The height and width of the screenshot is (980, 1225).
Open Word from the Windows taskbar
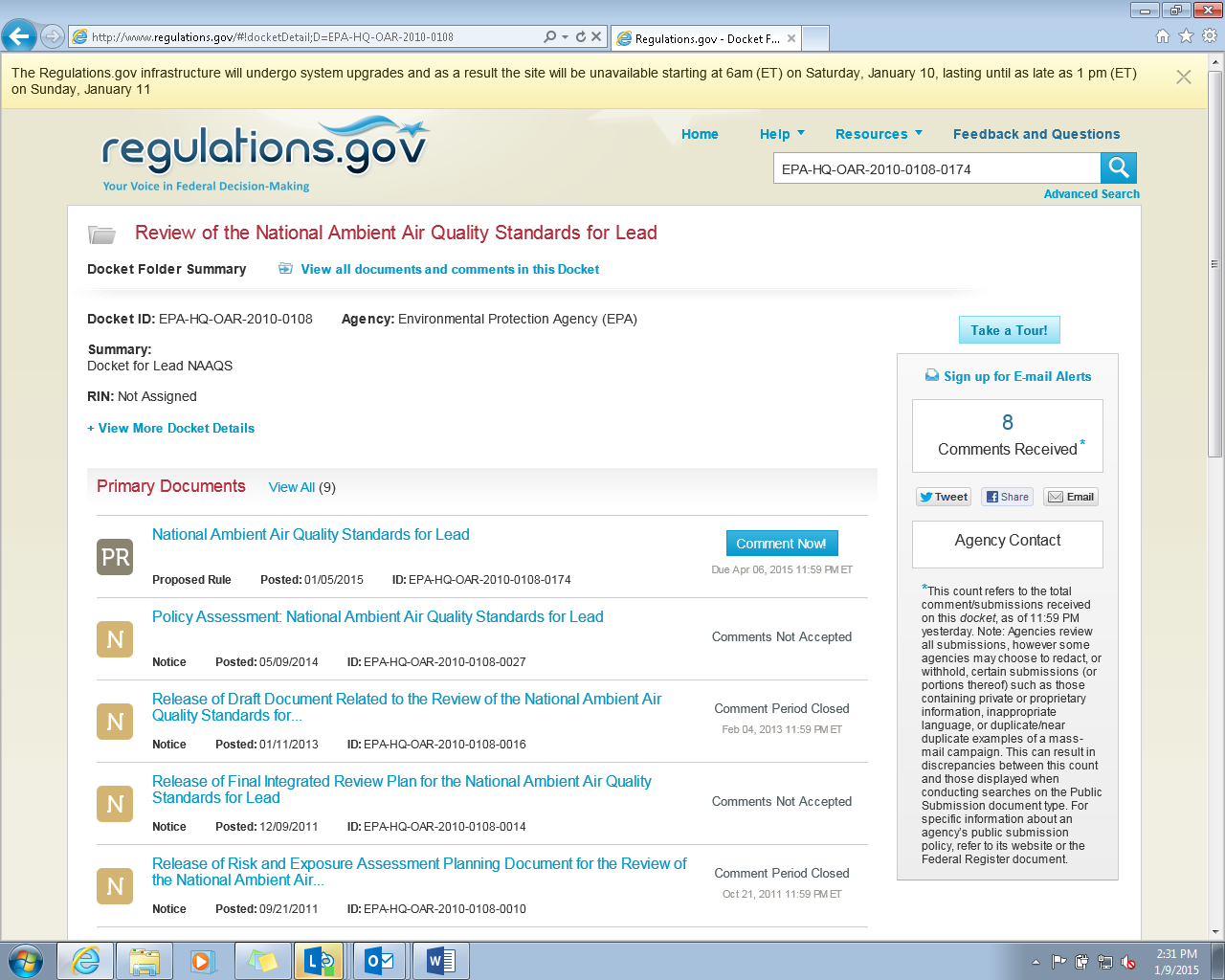click(x=440, y=960)
